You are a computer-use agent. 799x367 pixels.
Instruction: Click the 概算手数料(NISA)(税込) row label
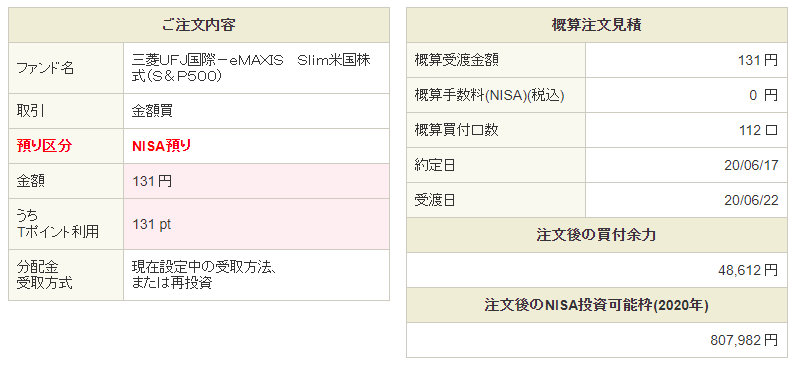pos(490,95)
